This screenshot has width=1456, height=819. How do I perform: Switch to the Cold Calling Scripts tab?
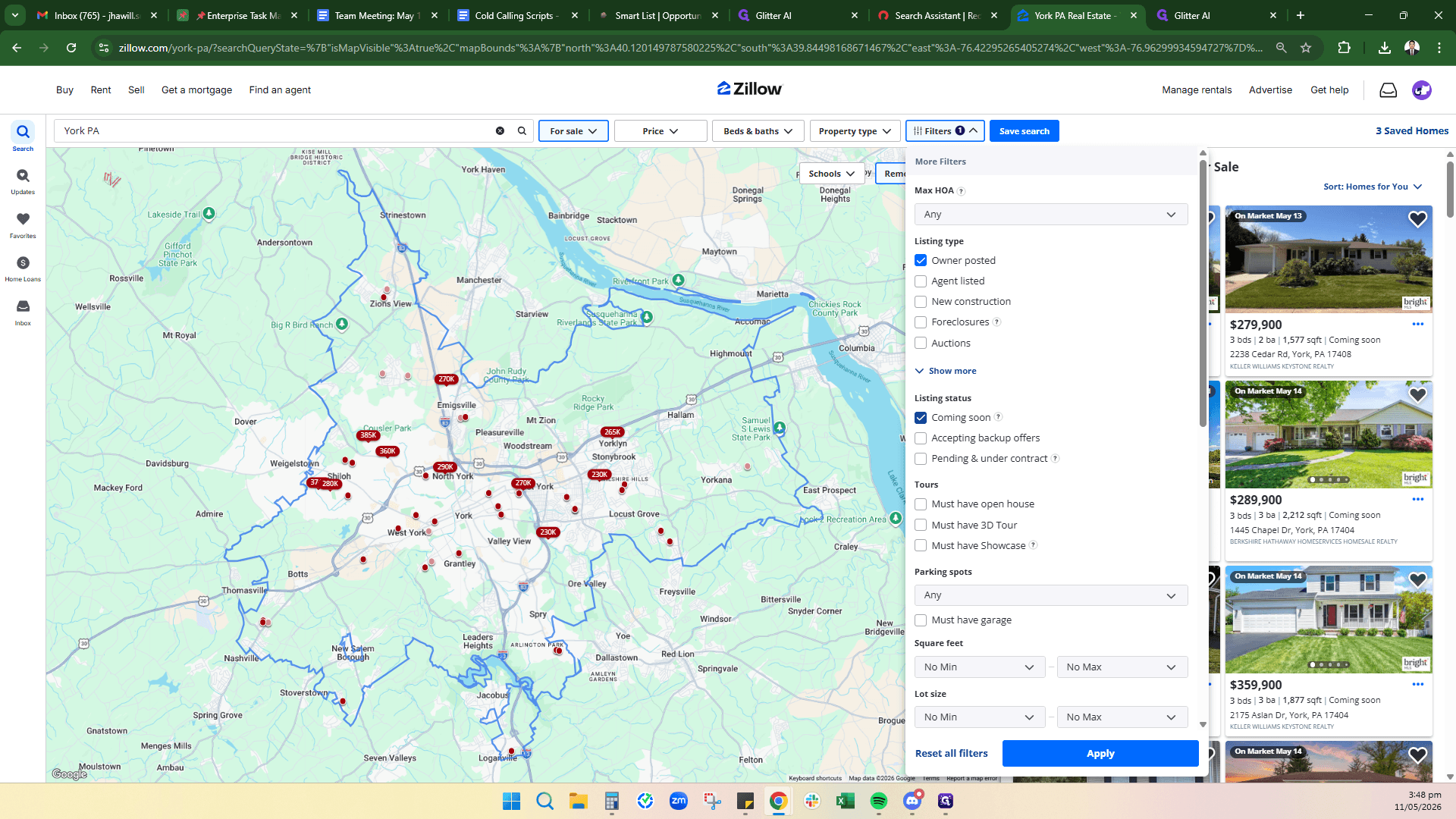click(x=516, y=15)
